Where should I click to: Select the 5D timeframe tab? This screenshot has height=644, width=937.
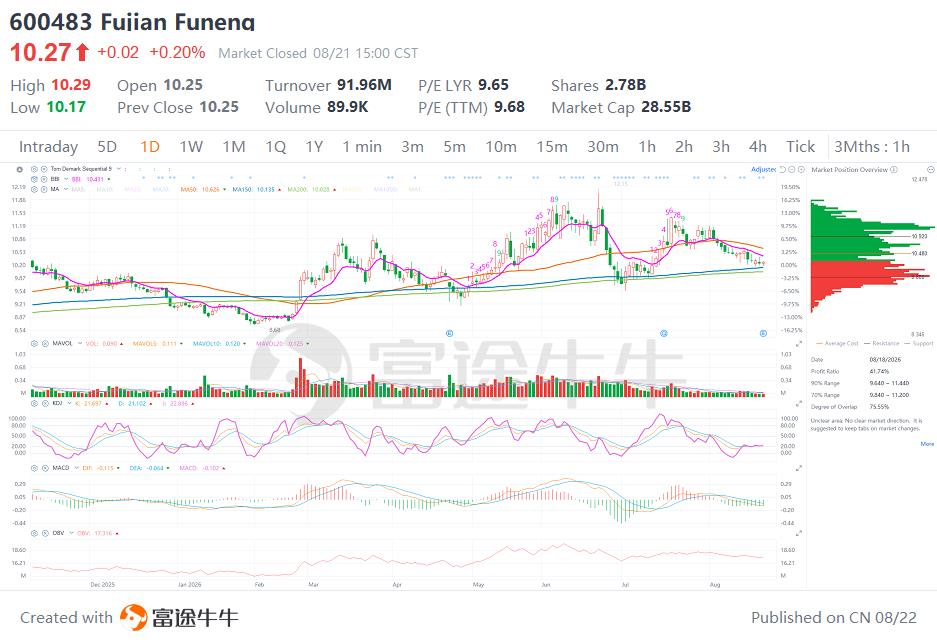(x=107, y=147)
